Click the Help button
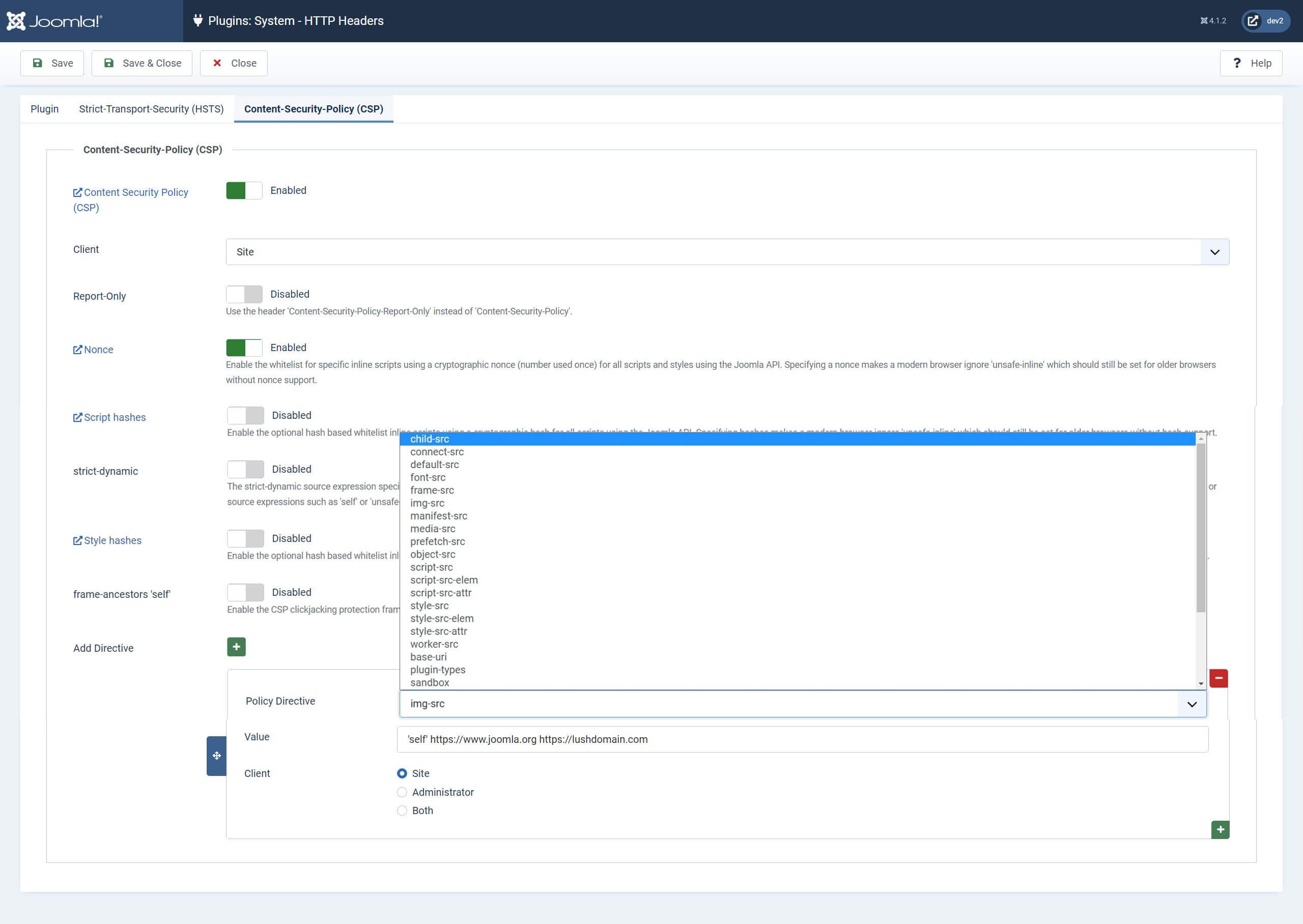This screenshot has height=924, width=1303. pyautogui.click(x=1251, y=63)
